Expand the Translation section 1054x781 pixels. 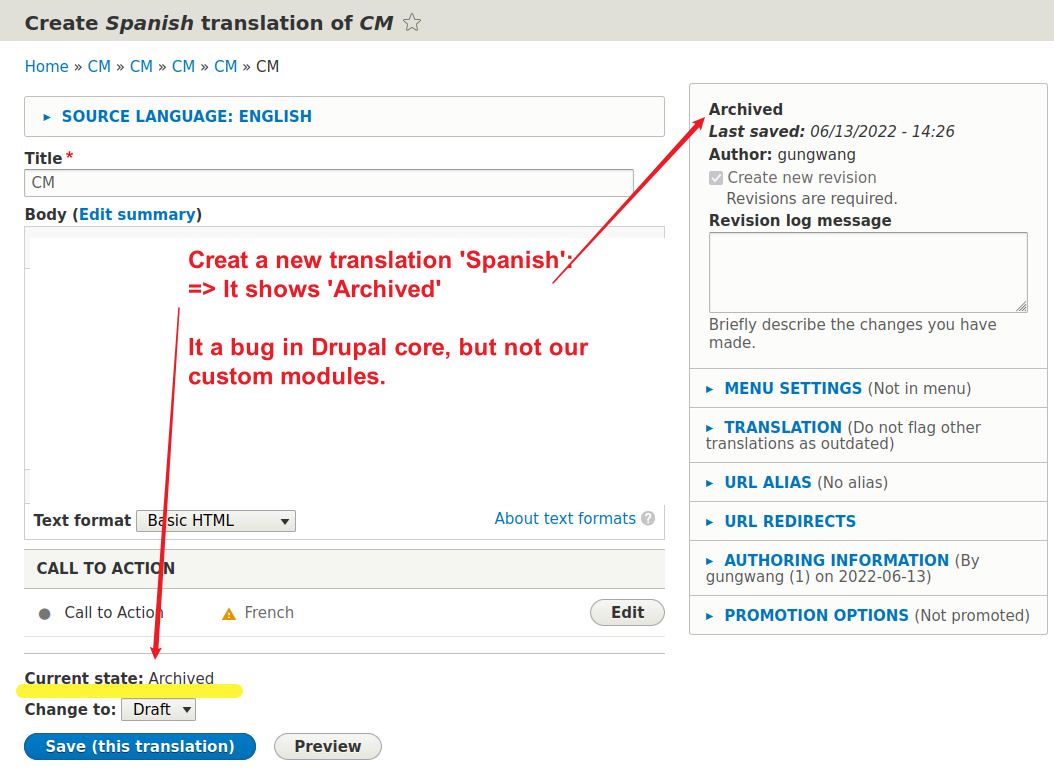coord(783,427)
